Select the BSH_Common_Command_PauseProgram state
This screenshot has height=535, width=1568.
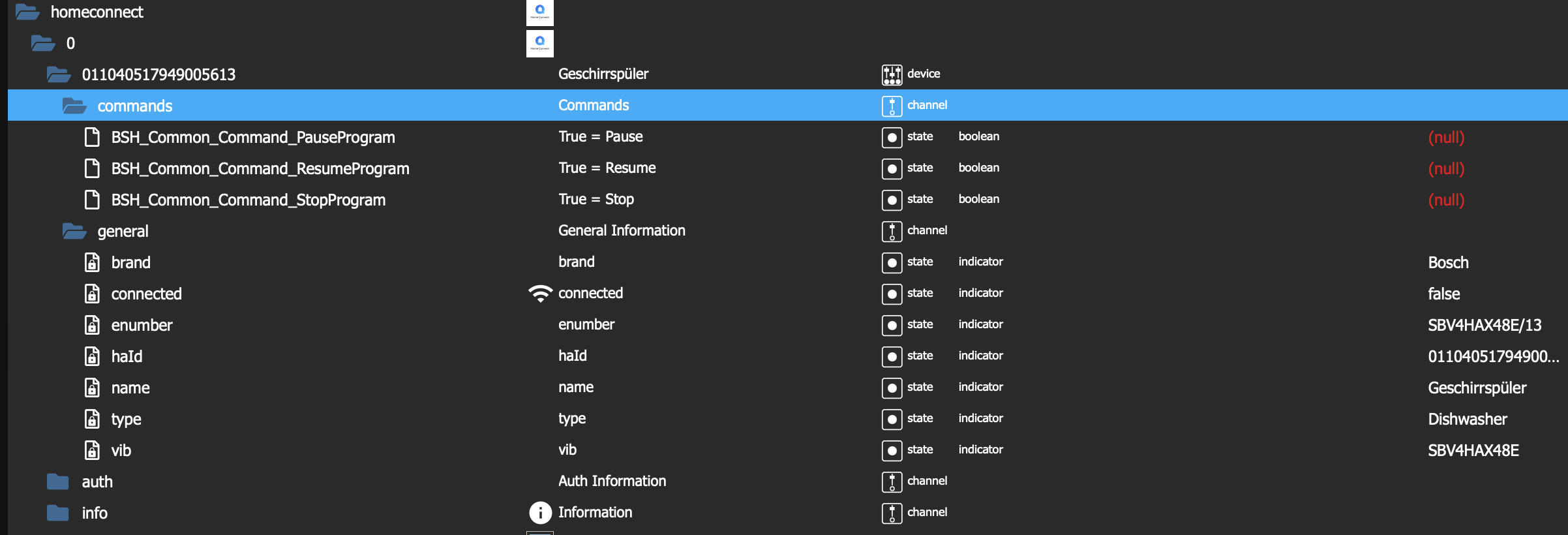252,137
